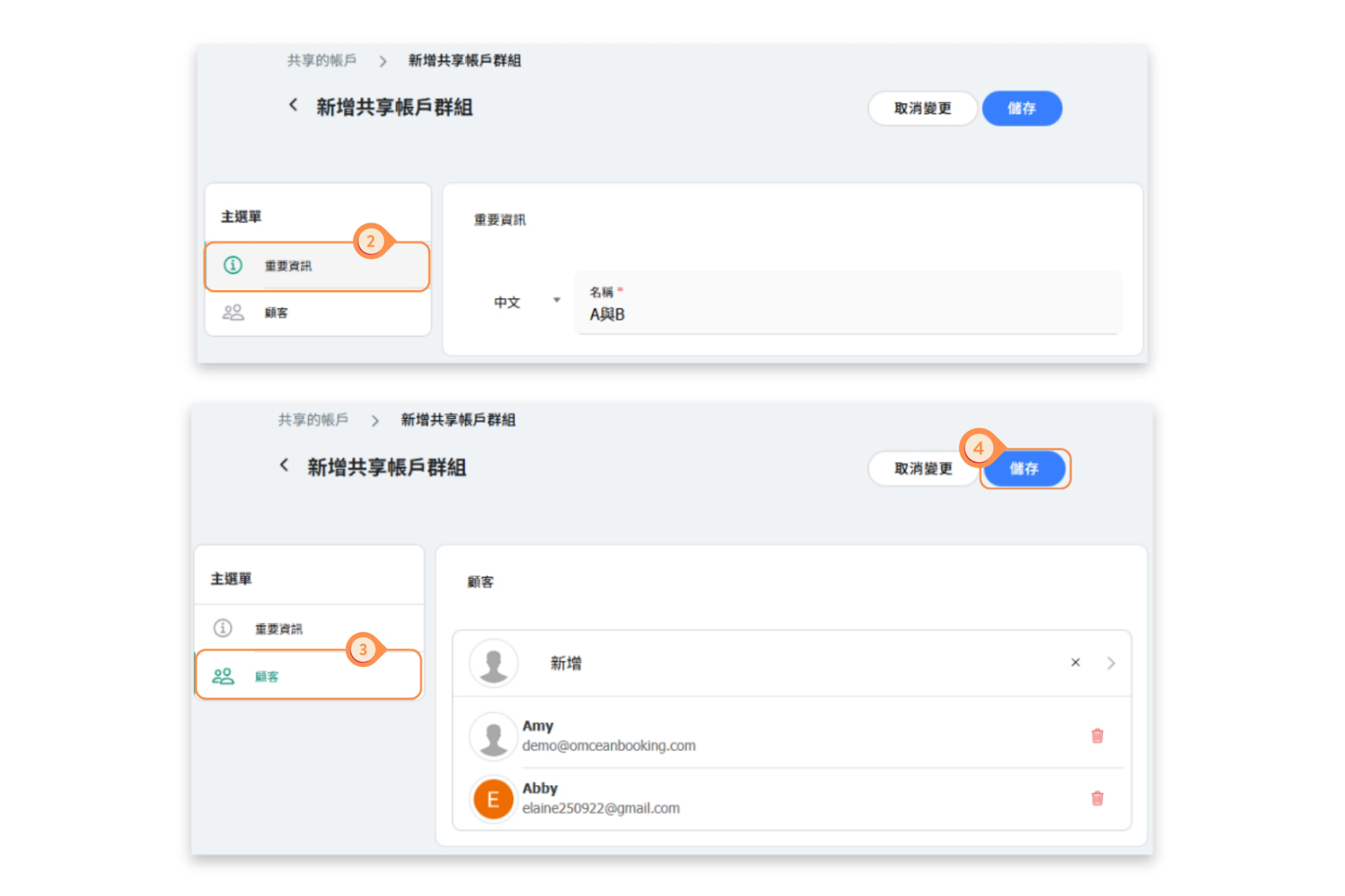The height and width of the screenshot is (896, 1345).
Task: Click 取消變更 in the bottom panel
Action: (923, 469)
